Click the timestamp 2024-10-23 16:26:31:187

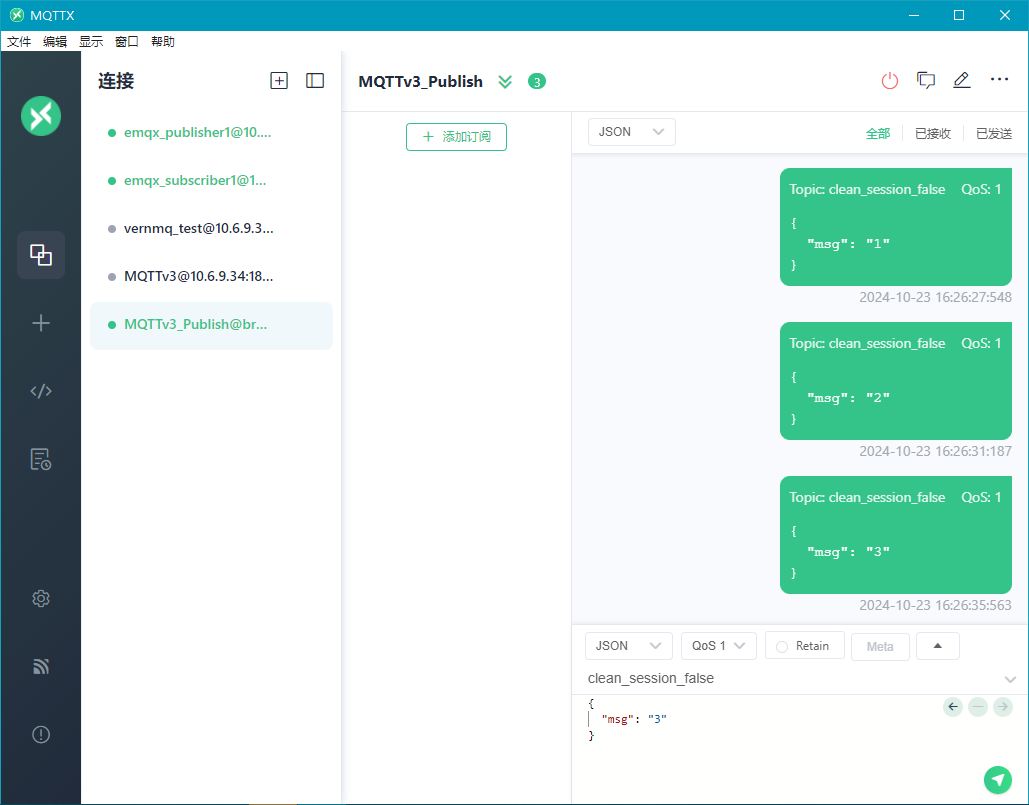point(935,451)
